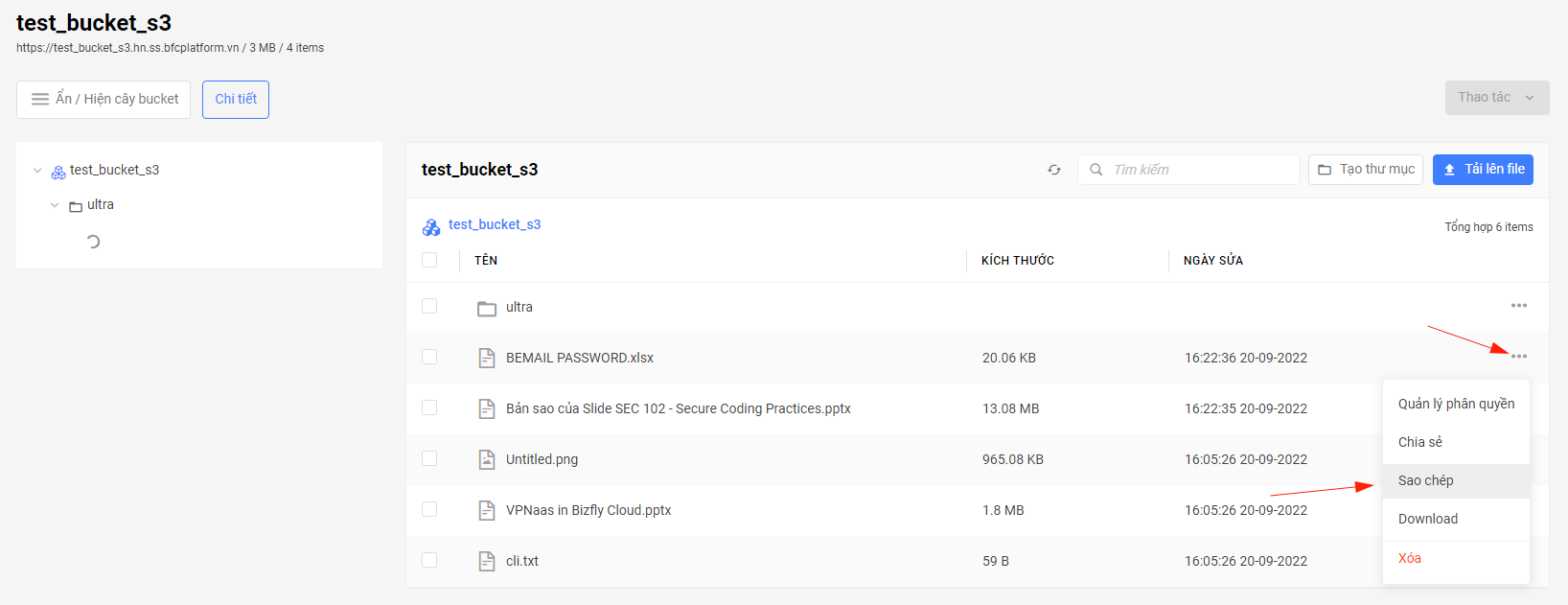
Task: Click date 16:22:36 20-09-2022
Action: (1246, 358)
